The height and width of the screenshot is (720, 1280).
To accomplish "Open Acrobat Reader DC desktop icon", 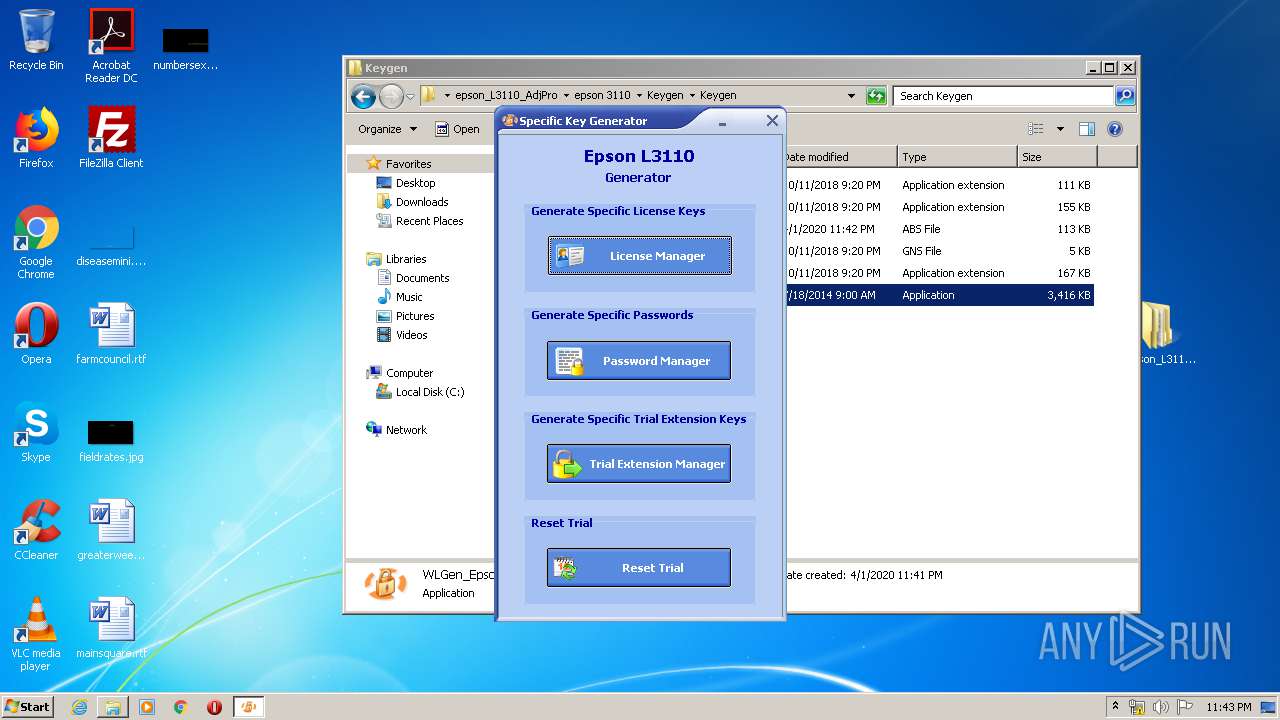I will click(x=111, y=46).
